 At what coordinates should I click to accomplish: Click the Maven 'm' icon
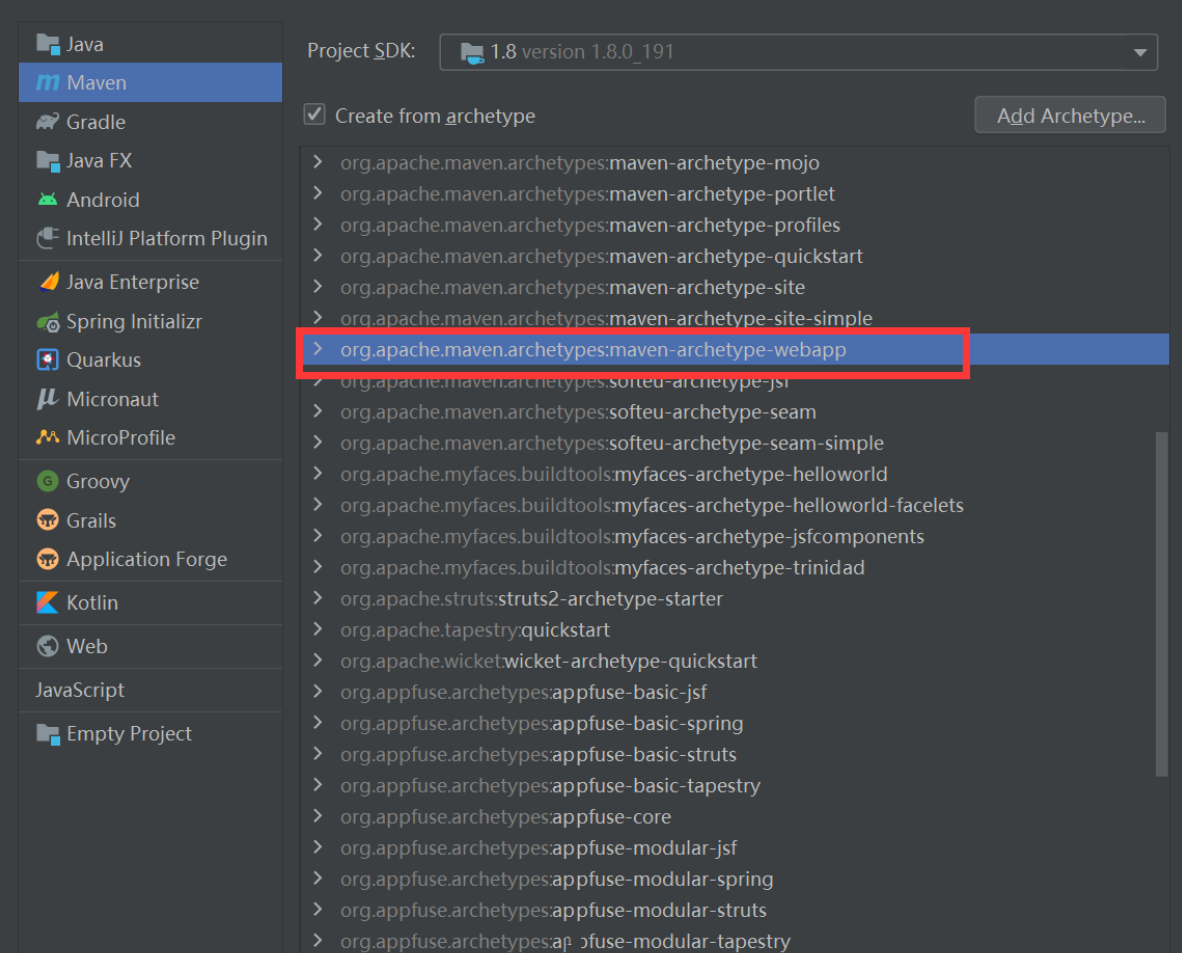(47, 82)
